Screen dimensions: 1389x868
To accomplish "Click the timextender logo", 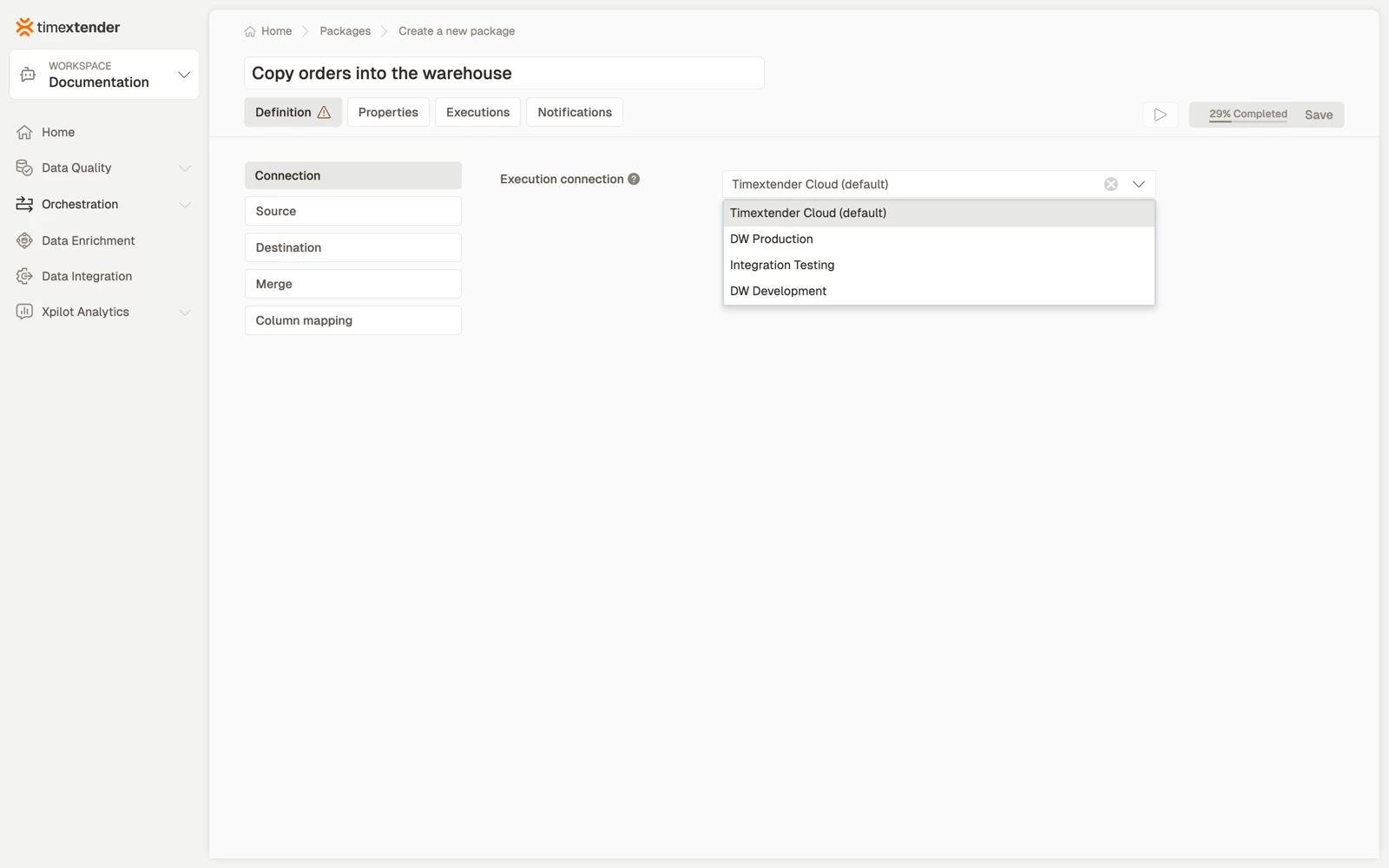I will 68,27.
